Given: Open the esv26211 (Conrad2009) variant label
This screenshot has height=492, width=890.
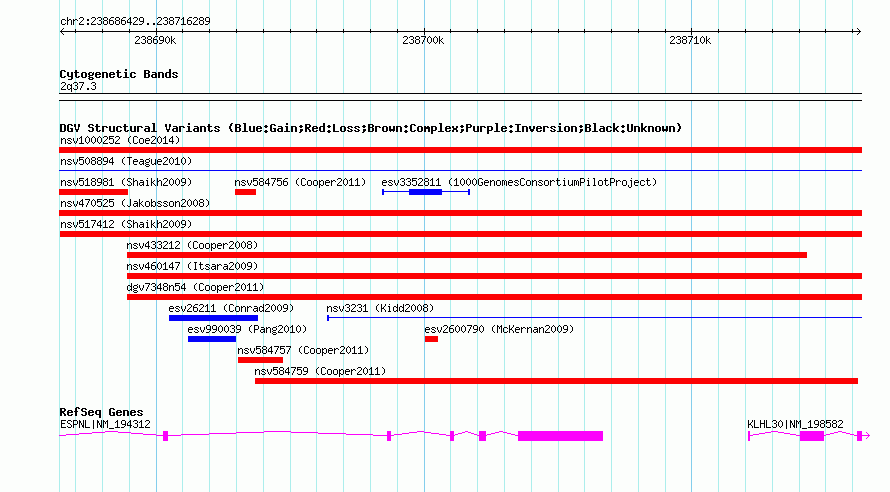Looking at the screenshot, I should click(231, 308).
